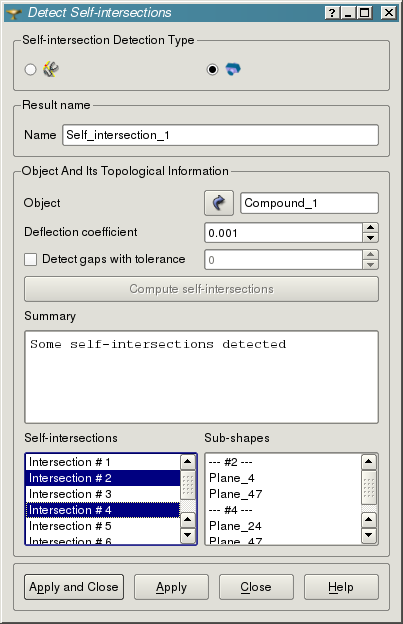The height and width of the screenshot is (624, 403).
Task: Select the first detection type radio button
Action: tap(30, 69)
